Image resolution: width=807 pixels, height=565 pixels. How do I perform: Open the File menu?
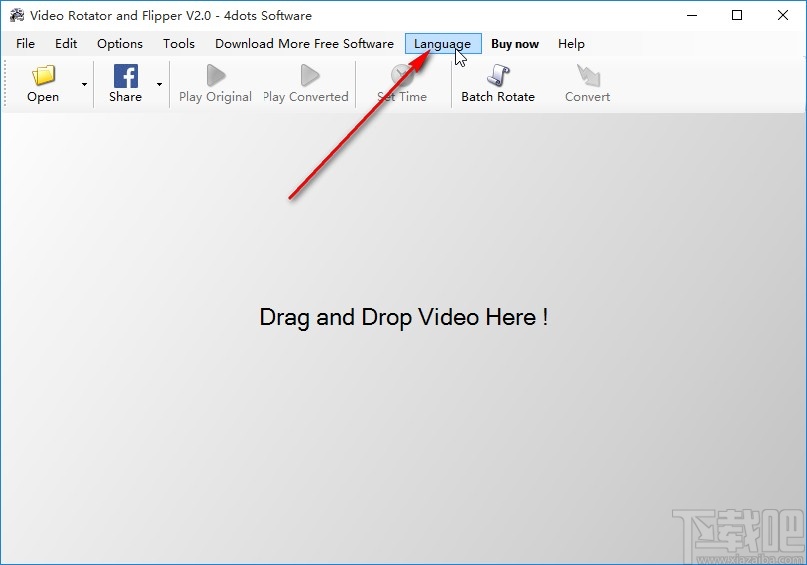tap(25, 44)
